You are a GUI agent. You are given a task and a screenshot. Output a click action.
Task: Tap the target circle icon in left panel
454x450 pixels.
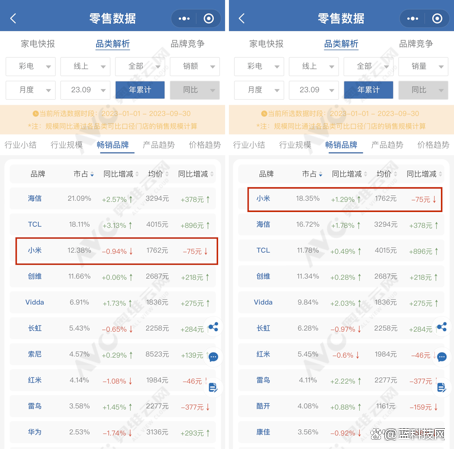point(209,18)
